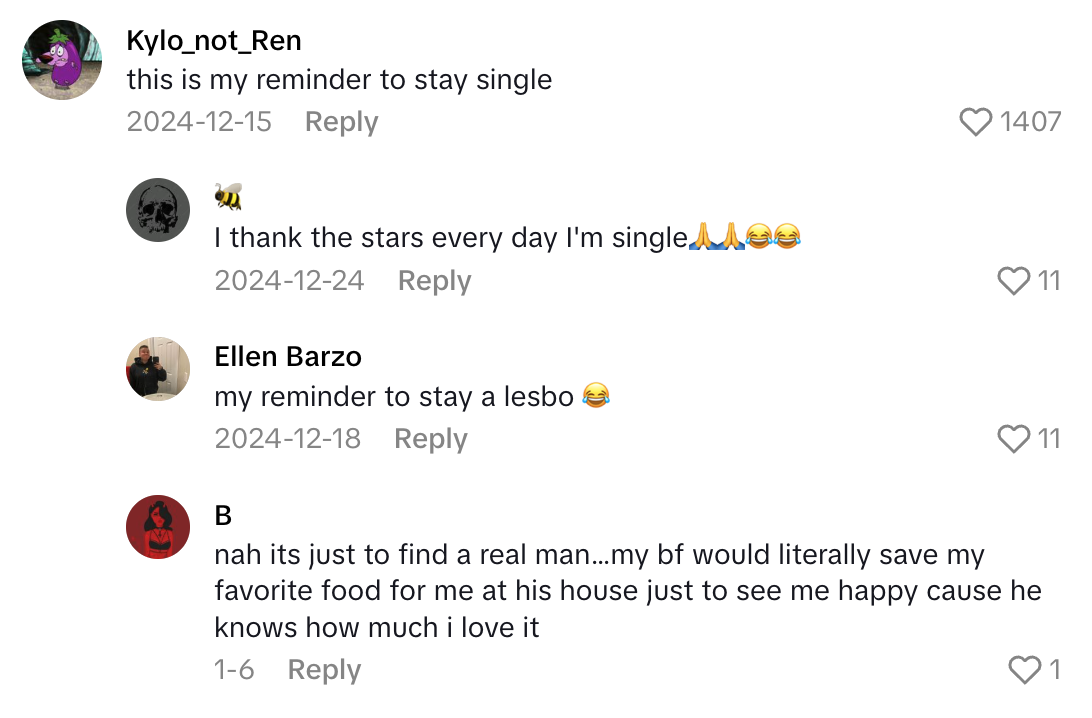Click the 2024-12-24 timestamp
Image resolution: width=1092 pixels, height=718 pixels.
pyautogui.click(x=289, y=280)
